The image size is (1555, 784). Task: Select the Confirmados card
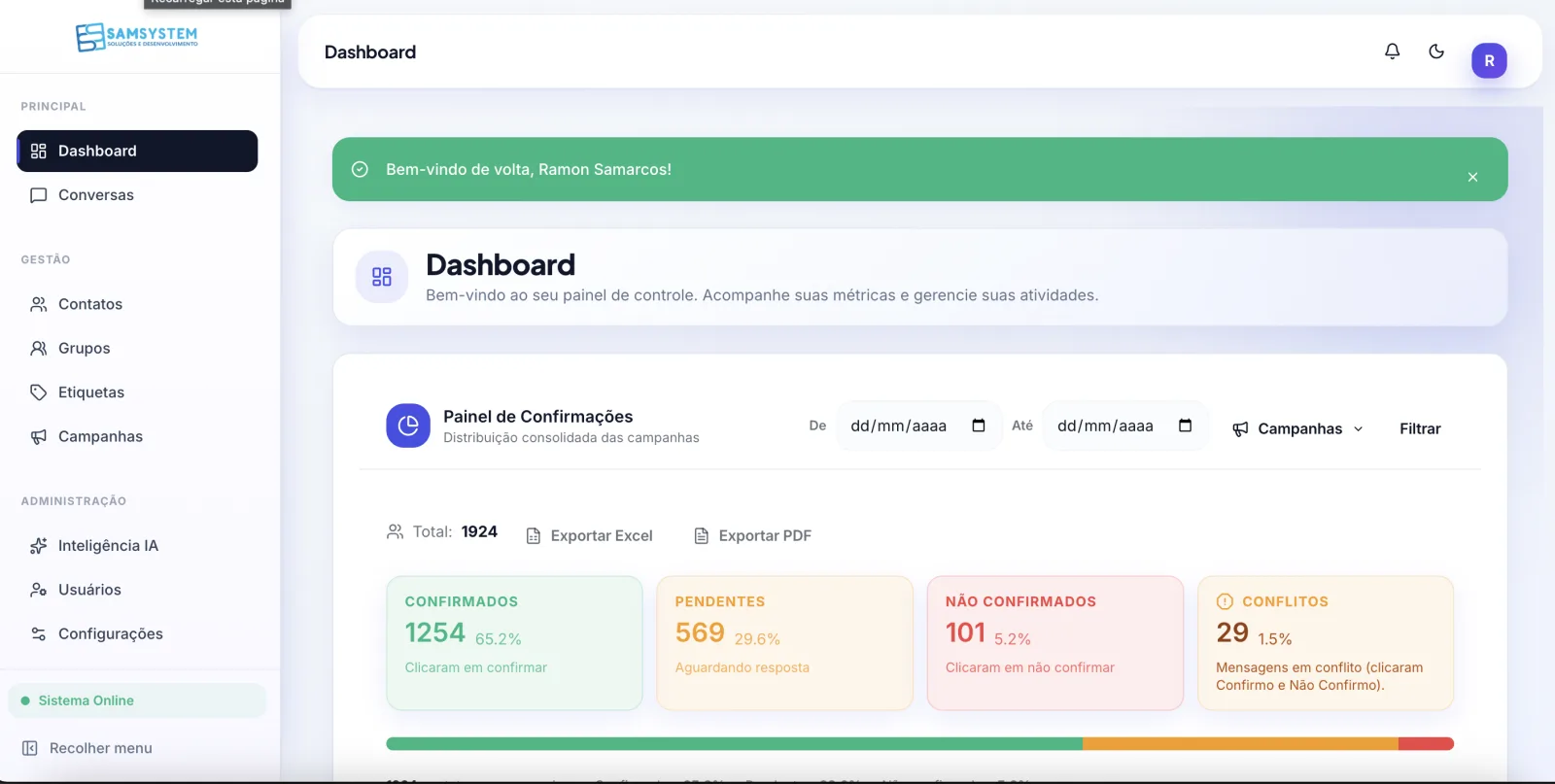(514, 643)
